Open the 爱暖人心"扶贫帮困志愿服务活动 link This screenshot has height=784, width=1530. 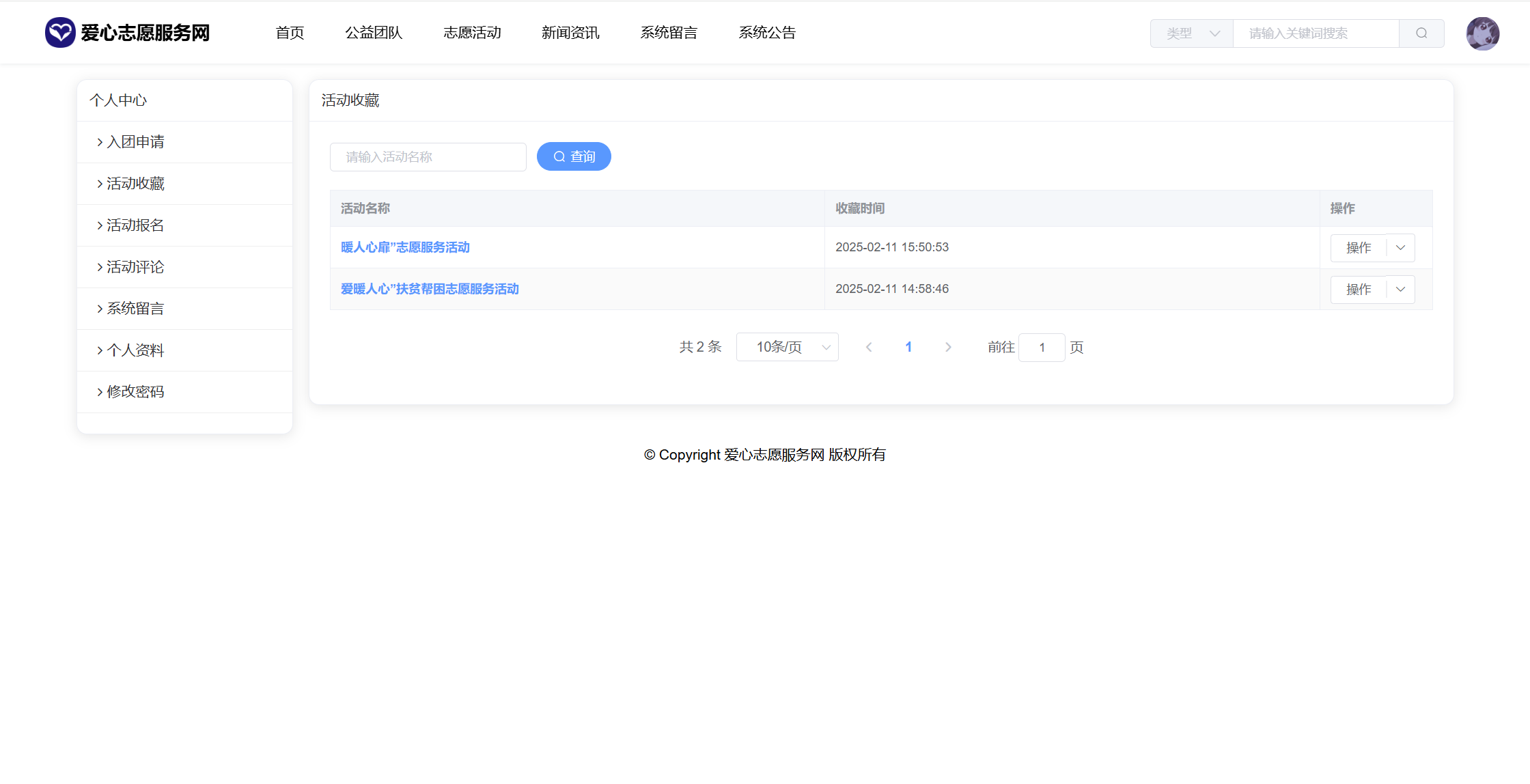point(430,289)
